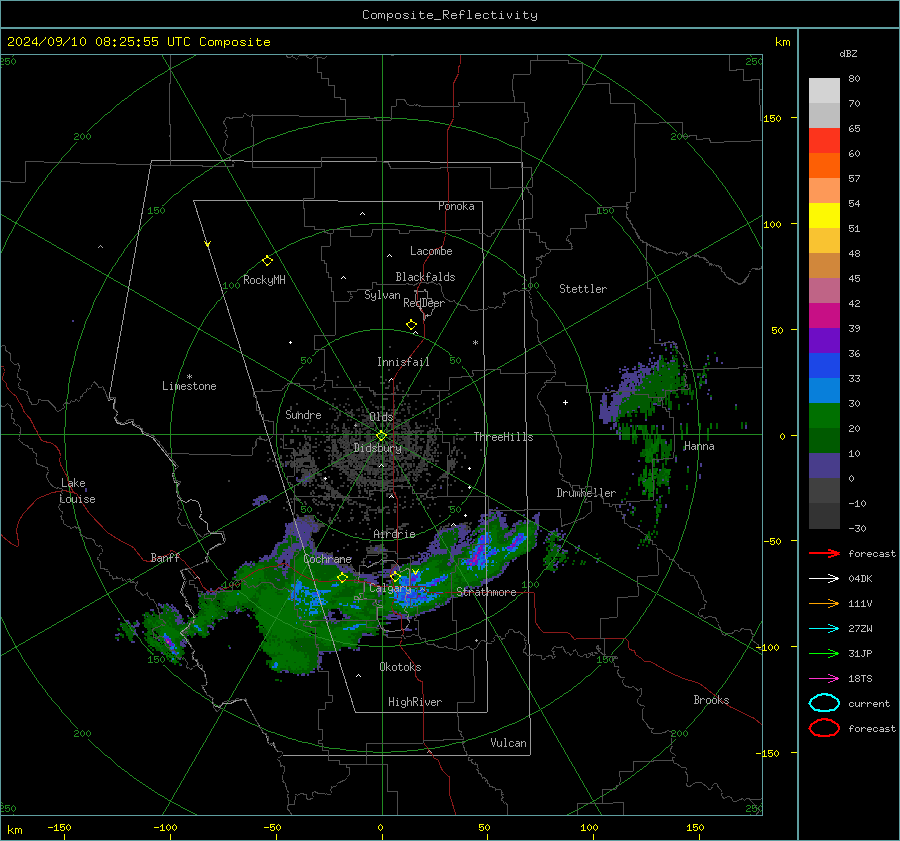Image resolution: width=900 pixels, height=841 pixels.
Task: Click the Strathmore town label
Action: tap(486, 592)
